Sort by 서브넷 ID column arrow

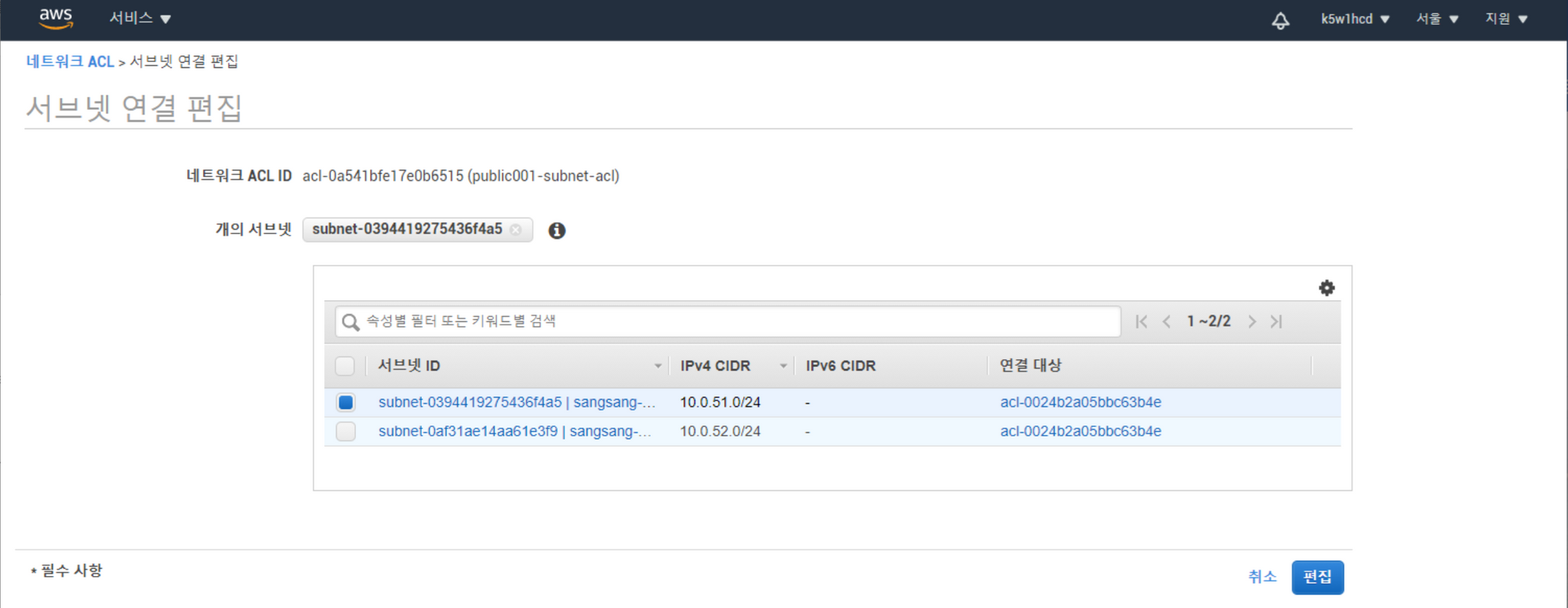pyautogui.click(x=658, y=366)
